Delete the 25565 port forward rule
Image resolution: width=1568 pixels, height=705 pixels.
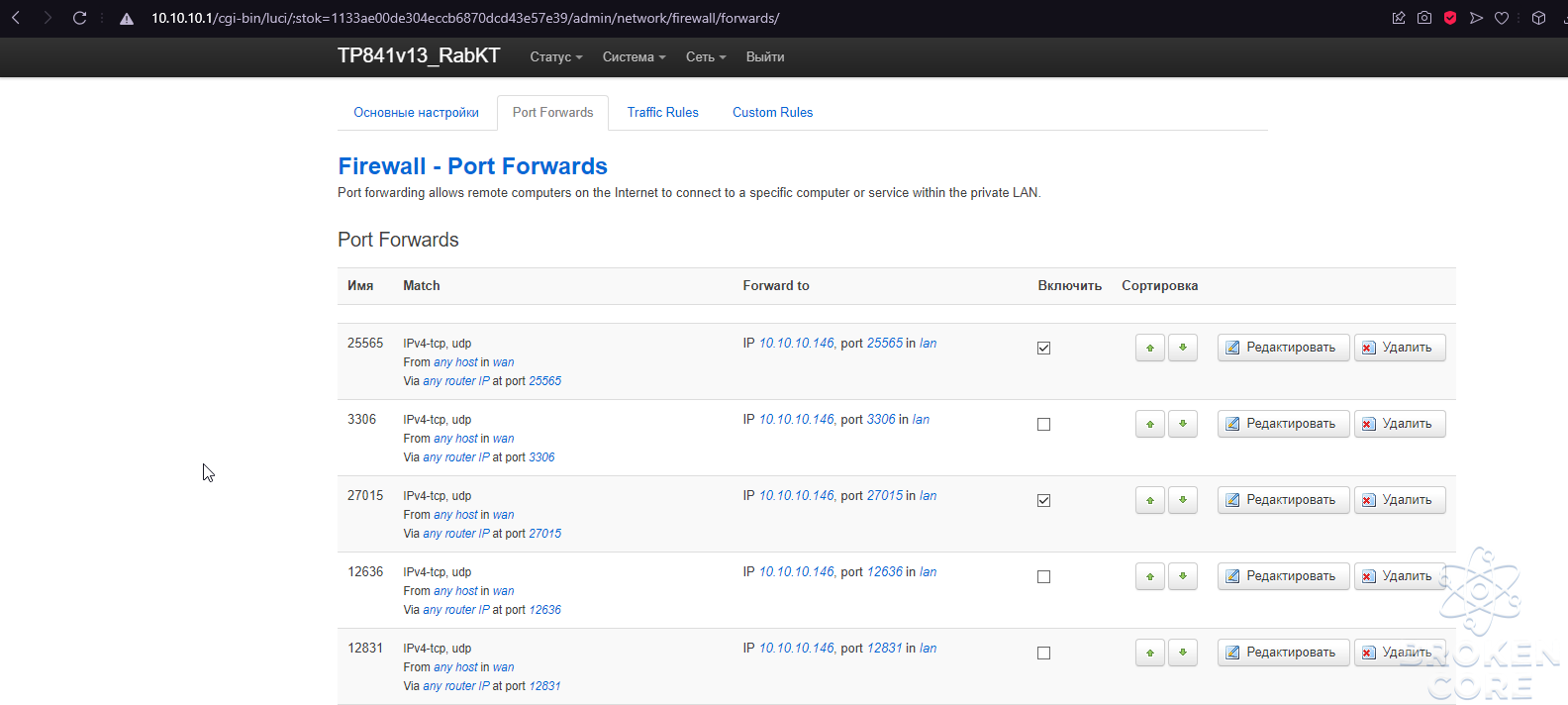[x=1400, y=348]
